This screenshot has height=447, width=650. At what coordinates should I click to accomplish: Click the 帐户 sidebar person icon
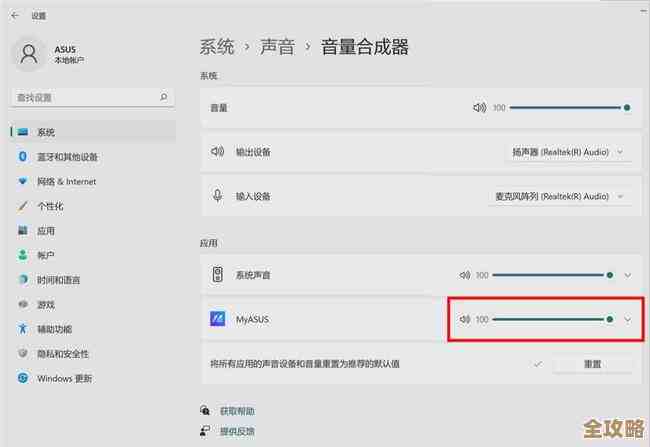pos(23,255)
